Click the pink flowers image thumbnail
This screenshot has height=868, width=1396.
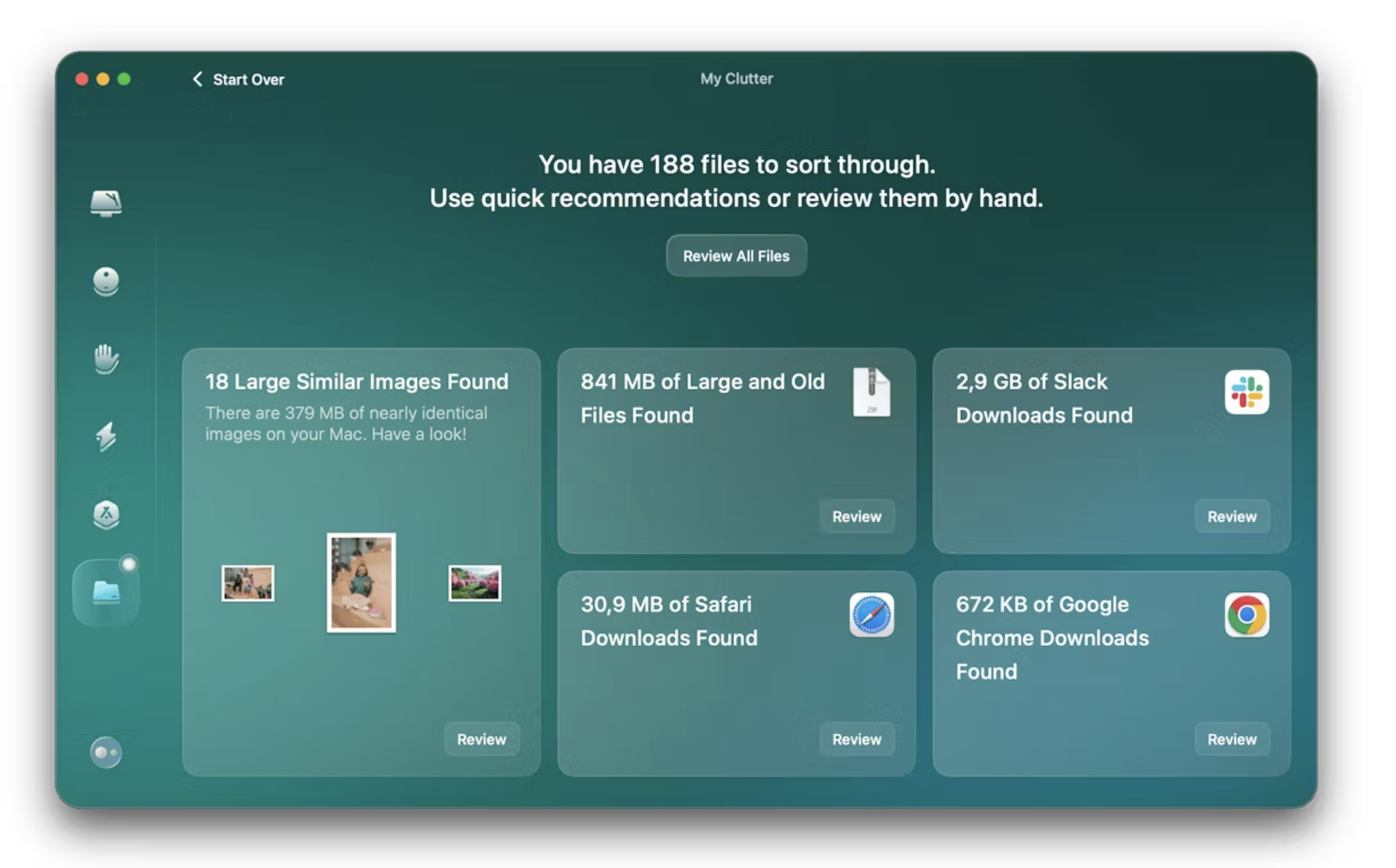474,583
